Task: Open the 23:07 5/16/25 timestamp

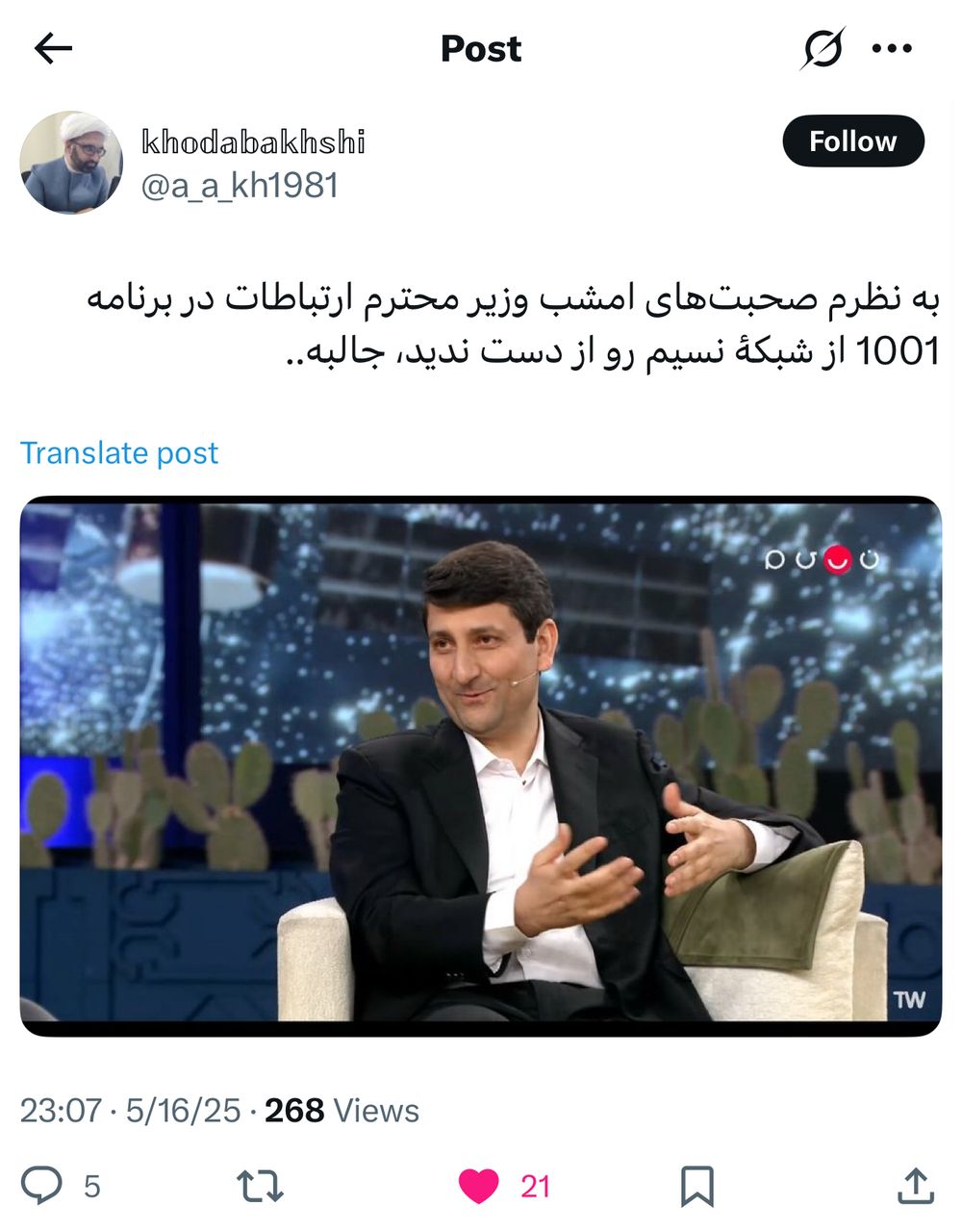Action: pos(130,1111)
